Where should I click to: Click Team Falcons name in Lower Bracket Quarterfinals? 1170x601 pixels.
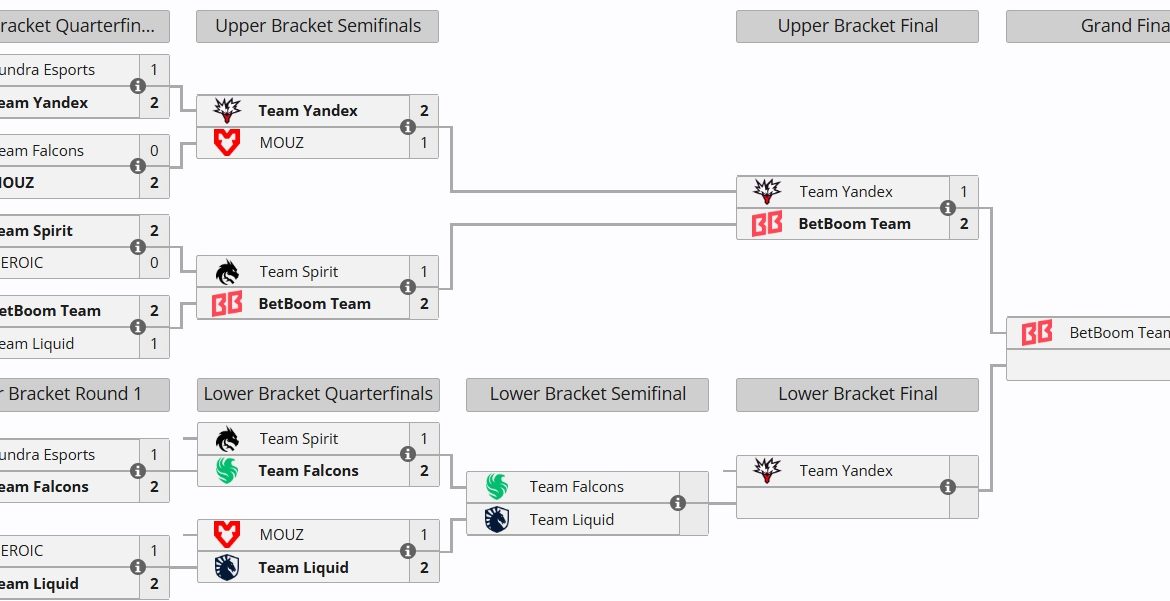(x=308, y=471)
